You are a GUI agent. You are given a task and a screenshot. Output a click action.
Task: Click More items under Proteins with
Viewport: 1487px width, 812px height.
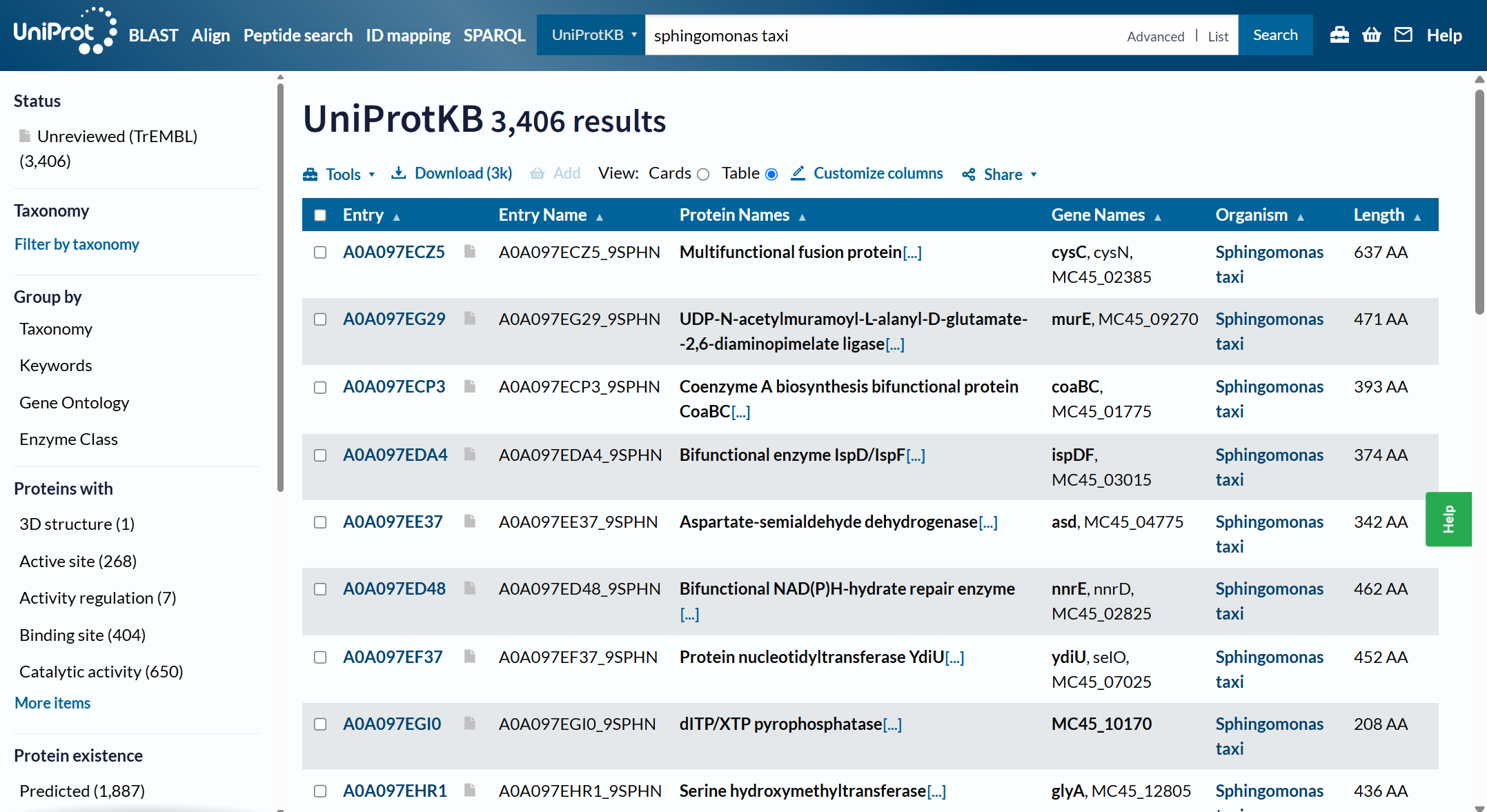coord(52,703)
